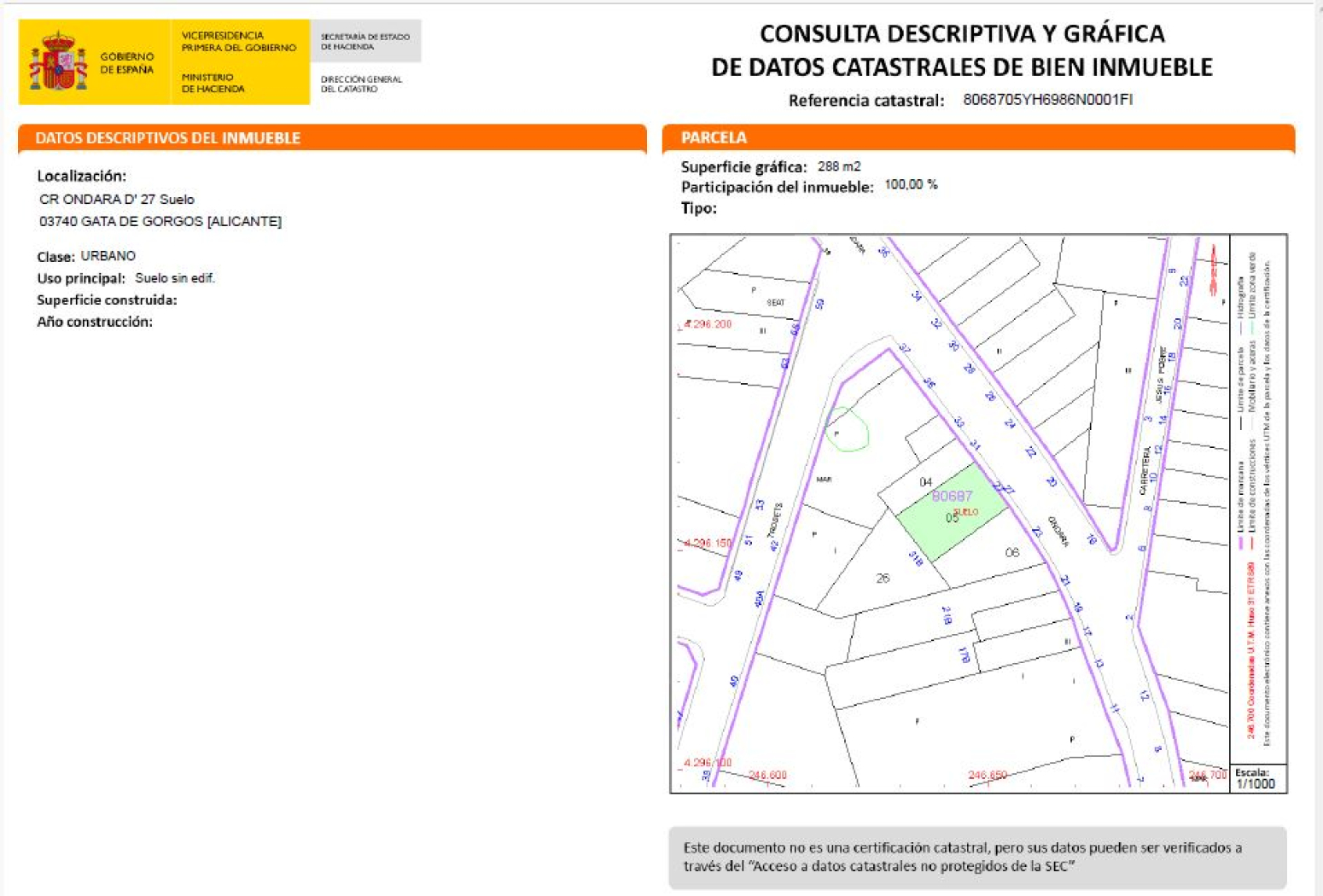Click coordinate label "246.600" at map bottom
Image resolution: width=1323 pixels, height=896 pixels.
(x=767, y=775)
